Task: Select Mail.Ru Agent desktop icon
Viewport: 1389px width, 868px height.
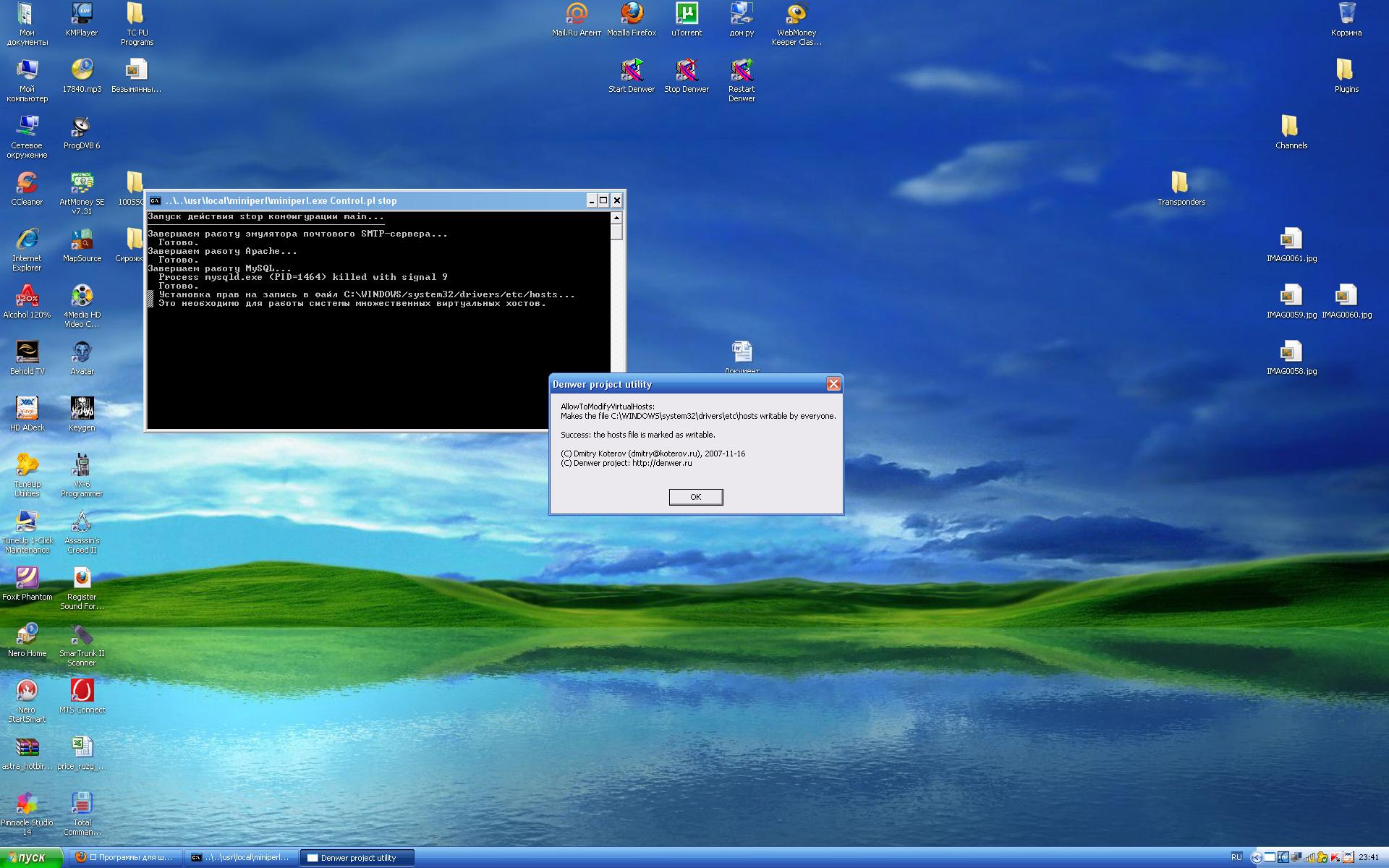Action: click(577, 14)
